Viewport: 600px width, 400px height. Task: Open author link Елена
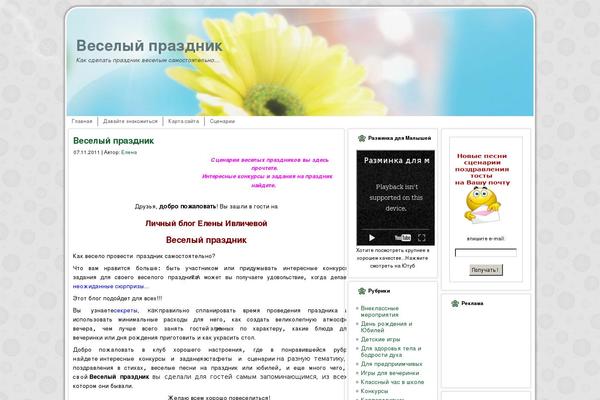[x=129, y=152]
